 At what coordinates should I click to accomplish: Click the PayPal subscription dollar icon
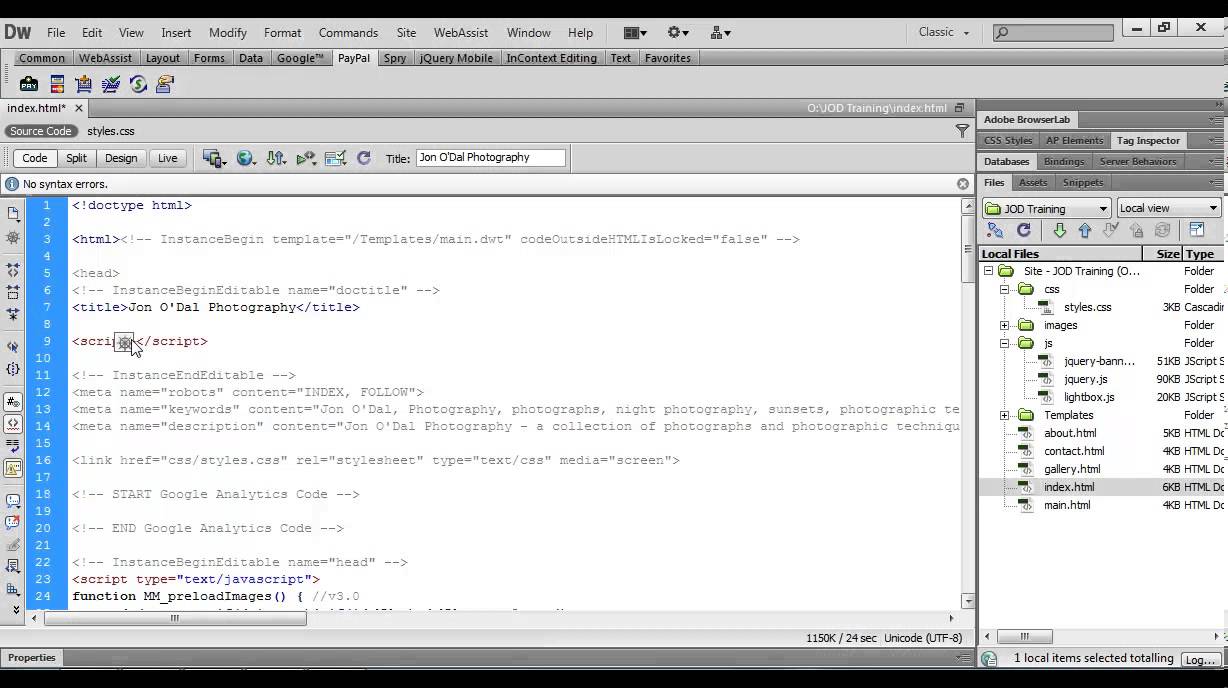(138, 84)
